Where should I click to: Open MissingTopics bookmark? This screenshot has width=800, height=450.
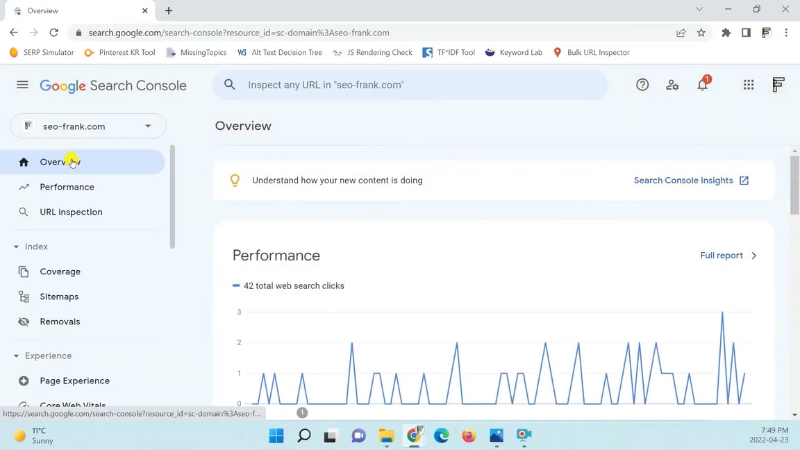tap(197, 52)
